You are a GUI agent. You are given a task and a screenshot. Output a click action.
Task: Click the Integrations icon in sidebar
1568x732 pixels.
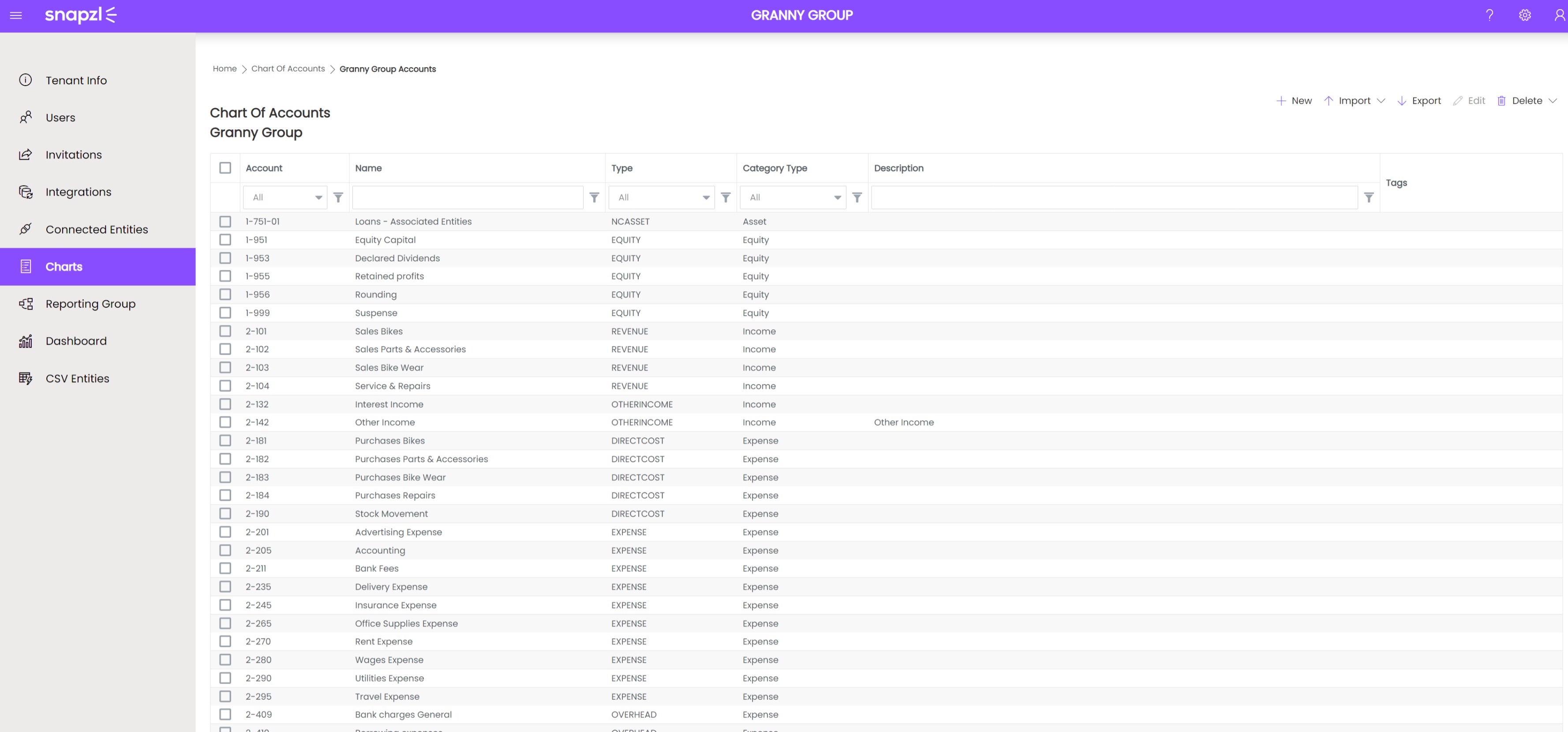[26, 192]
